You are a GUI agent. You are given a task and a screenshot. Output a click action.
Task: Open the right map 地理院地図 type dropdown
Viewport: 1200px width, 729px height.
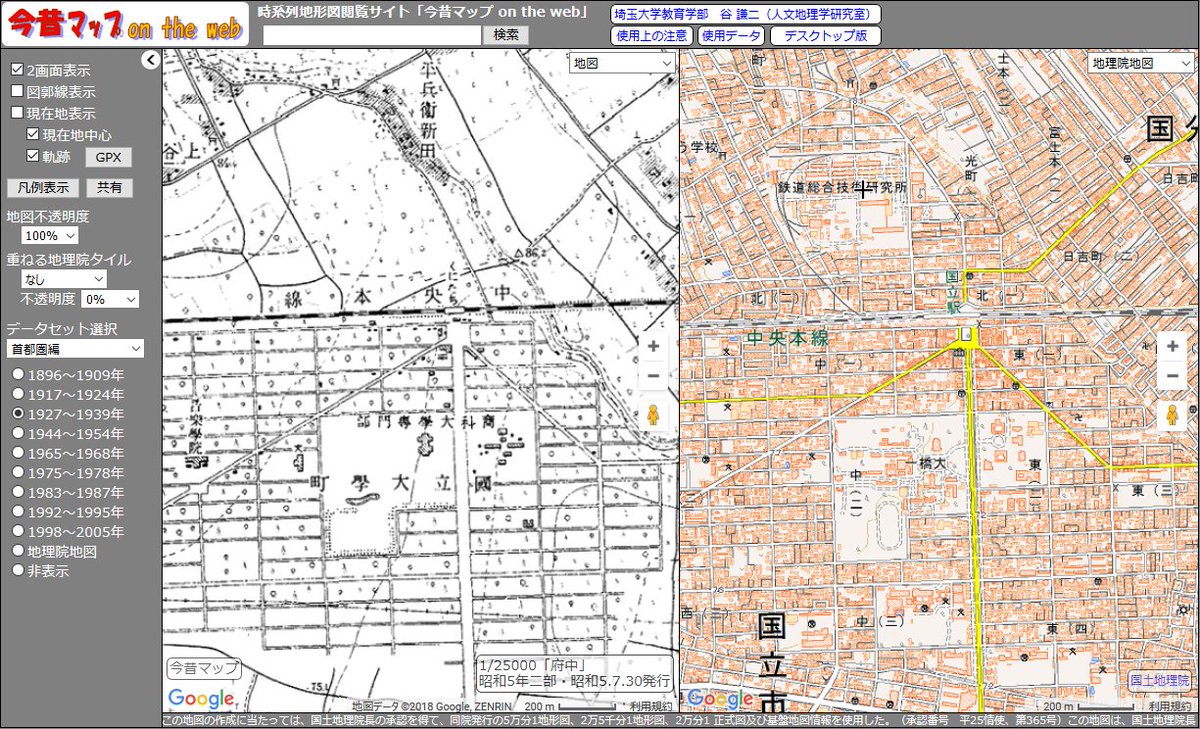pos(1141,62)
